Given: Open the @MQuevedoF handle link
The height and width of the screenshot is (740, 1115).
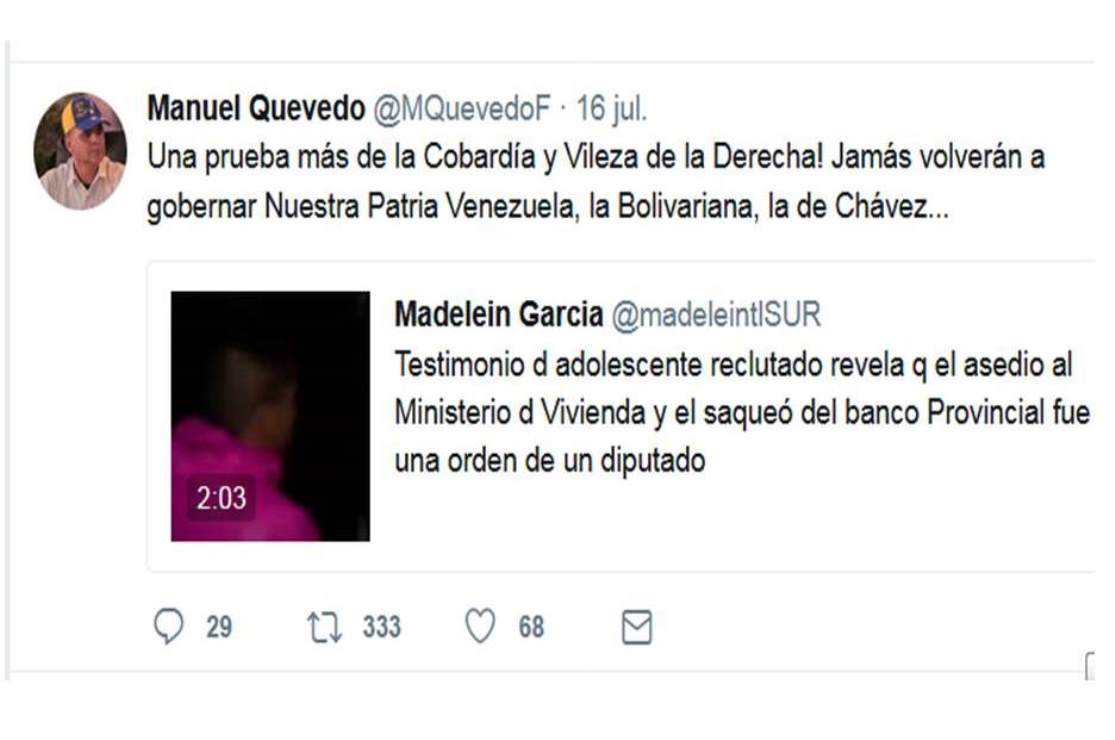Looking at the screenshot, I should click(x=462, y=109).
